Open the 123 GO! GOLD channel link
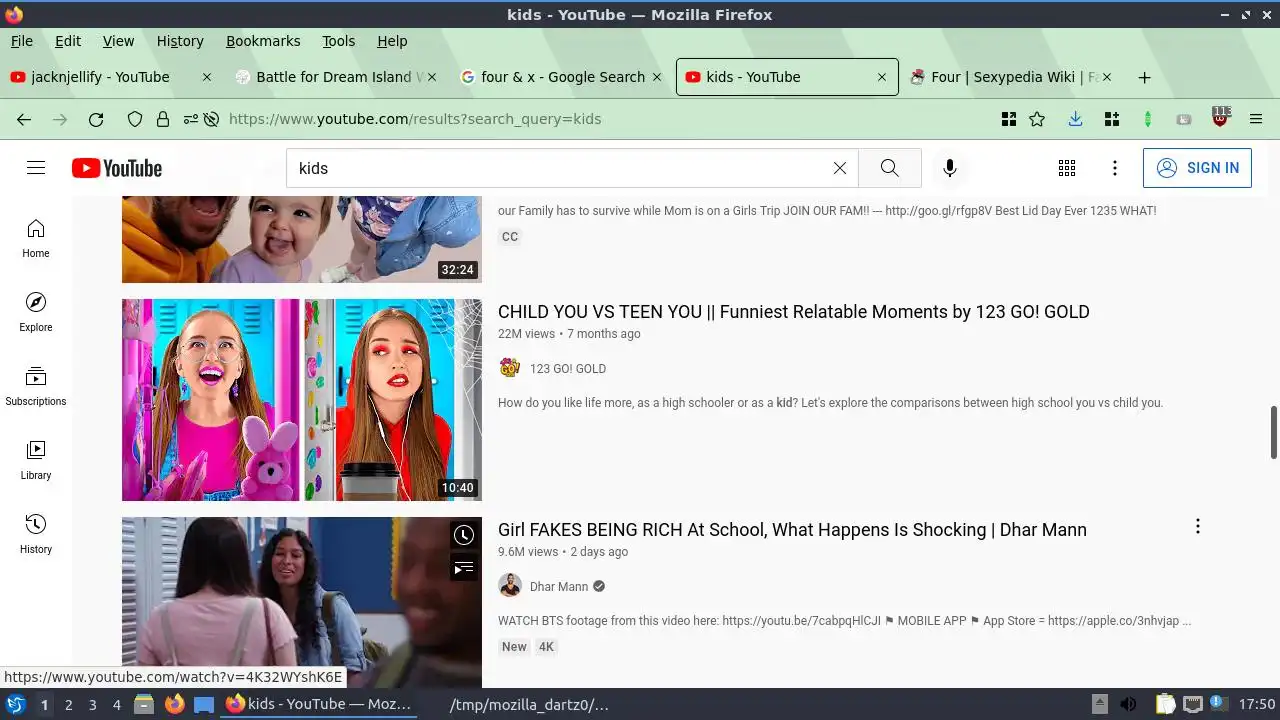The height and width of the screenshot is (720, 1280). pyautogui.click(x=568, y=369)
